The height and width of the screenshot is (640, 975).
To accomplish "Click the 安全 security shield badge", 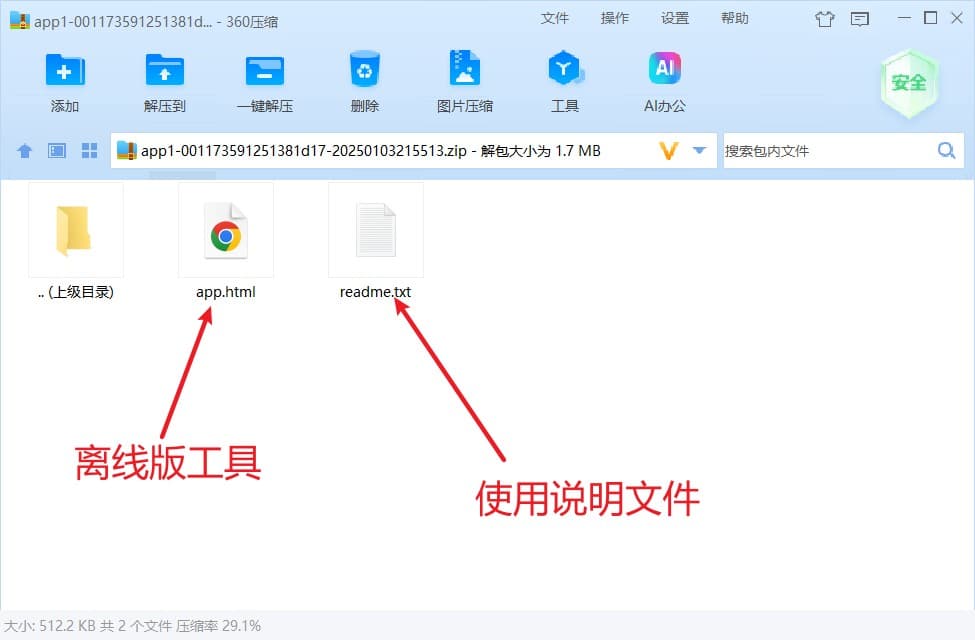I will (909, 83).
